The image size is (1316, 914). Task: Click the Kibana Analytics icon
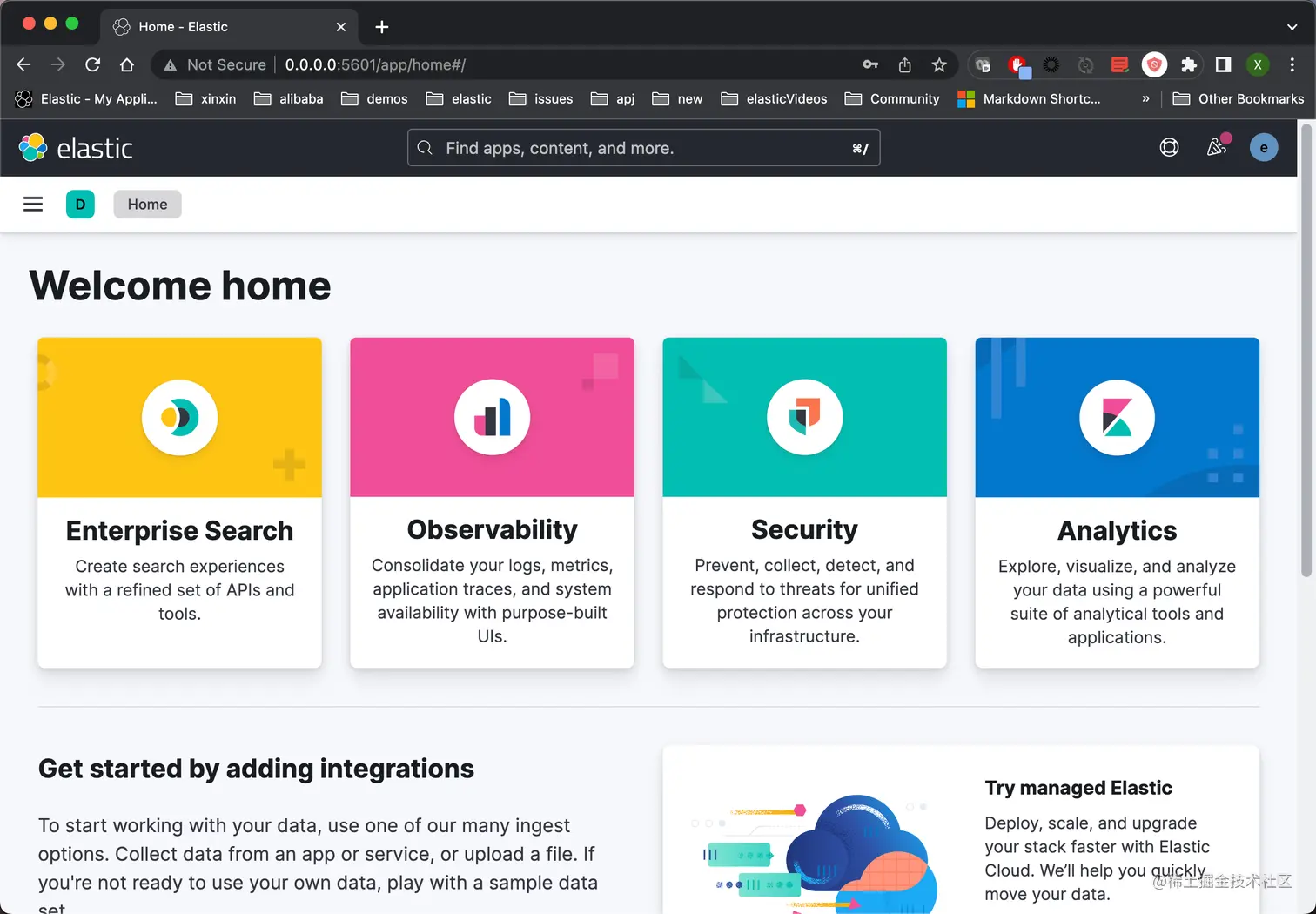(1117, 418)
